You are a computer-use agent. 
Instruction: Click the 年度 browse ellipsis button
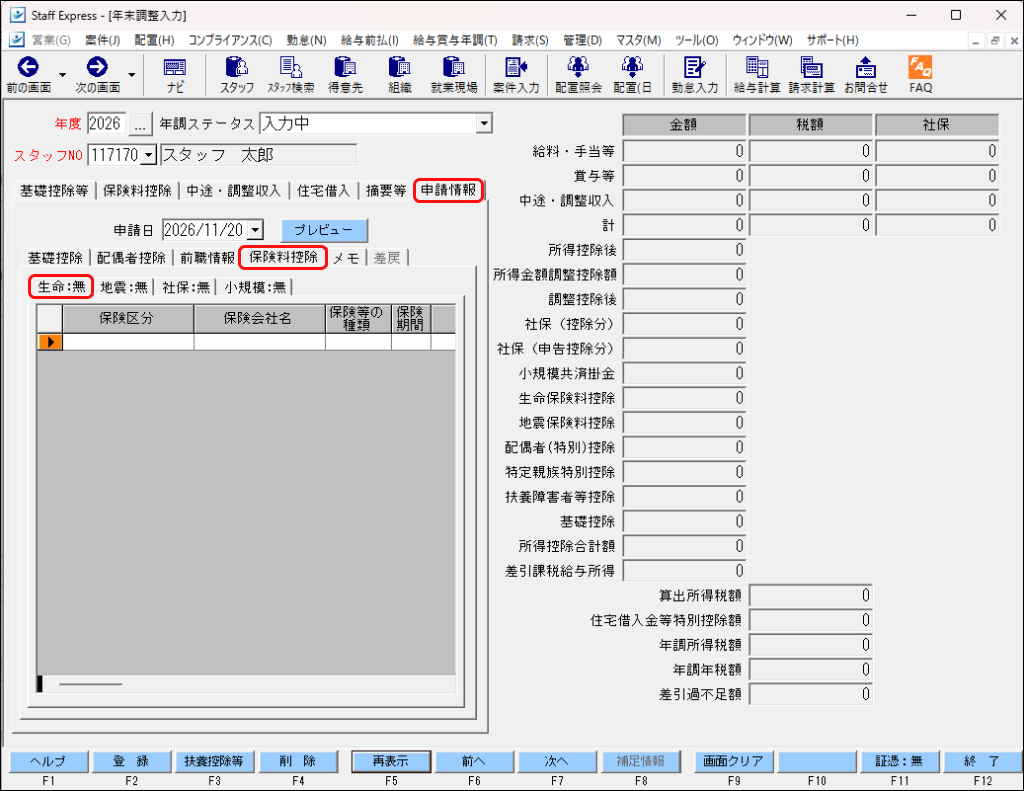pos(140,123)
